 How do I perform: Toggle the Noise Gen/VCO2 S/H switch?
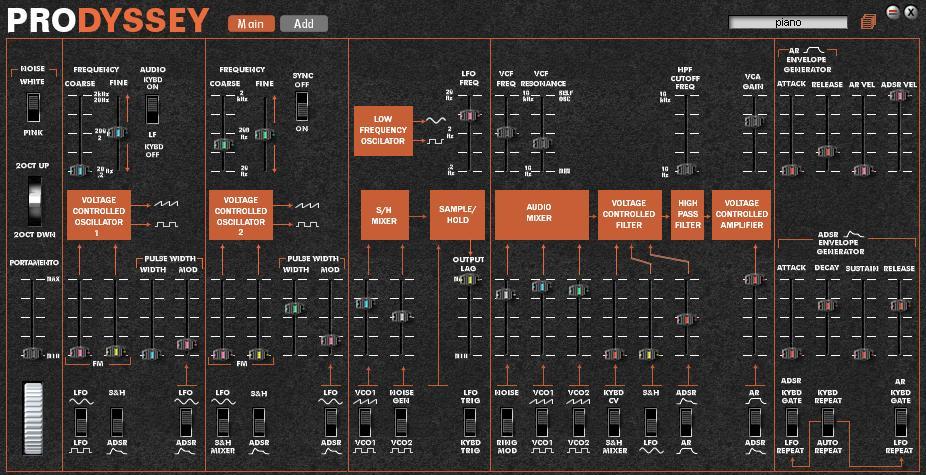coord(401,422)
